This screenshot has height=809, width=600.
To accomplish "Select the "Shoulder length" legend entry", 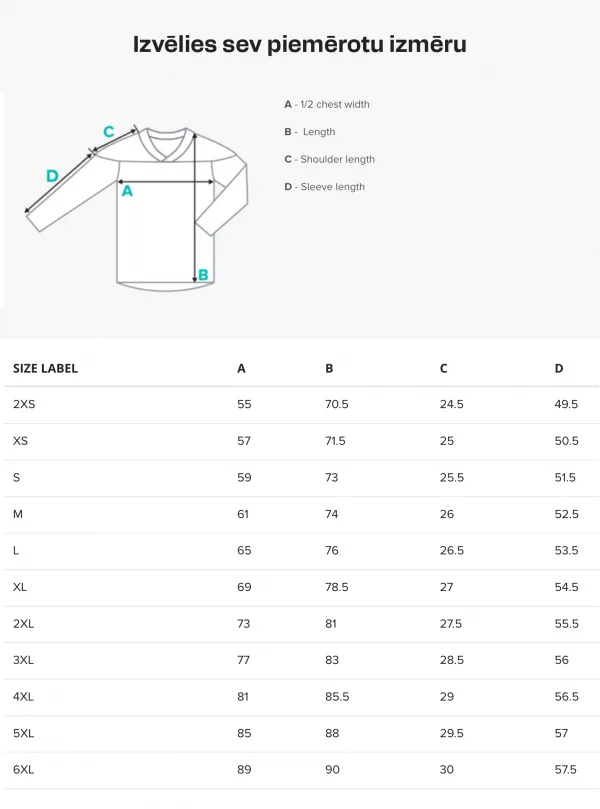I will point(329,159).
